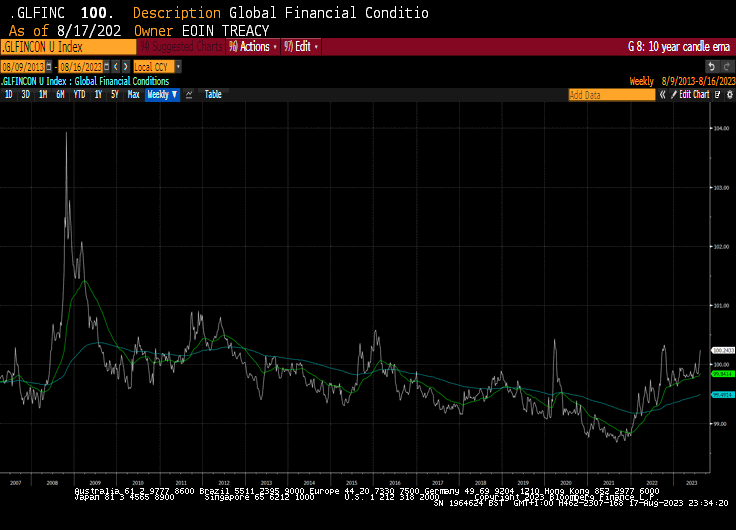This screenshot has height=530, width=736.
Task: Click the 2008 x-axis label
Action: (52, 483)
